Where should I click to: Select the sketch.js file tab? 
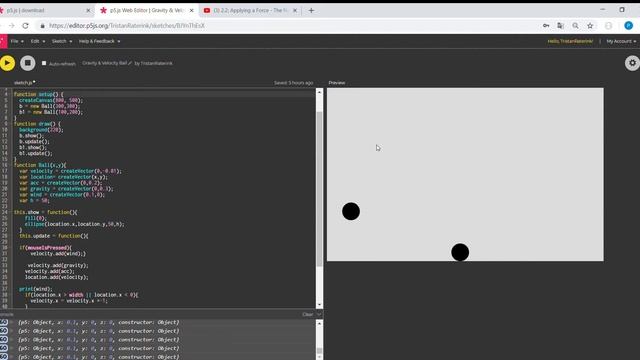click(23, 82)
